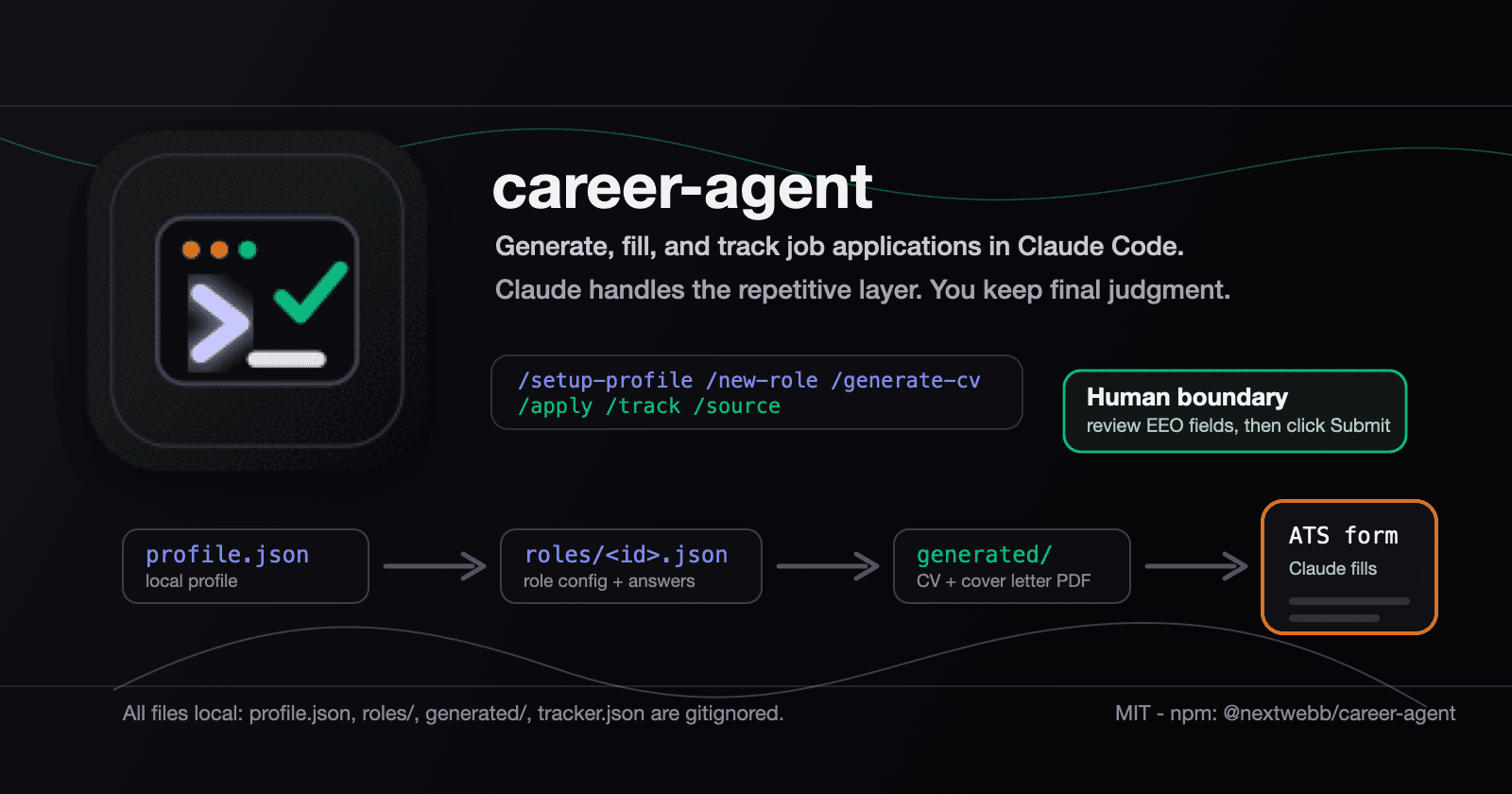The width and height of the screenshot is (1512, 794).
Task: Click the career-agent terminal app icon
Action: tap(257, 301)
